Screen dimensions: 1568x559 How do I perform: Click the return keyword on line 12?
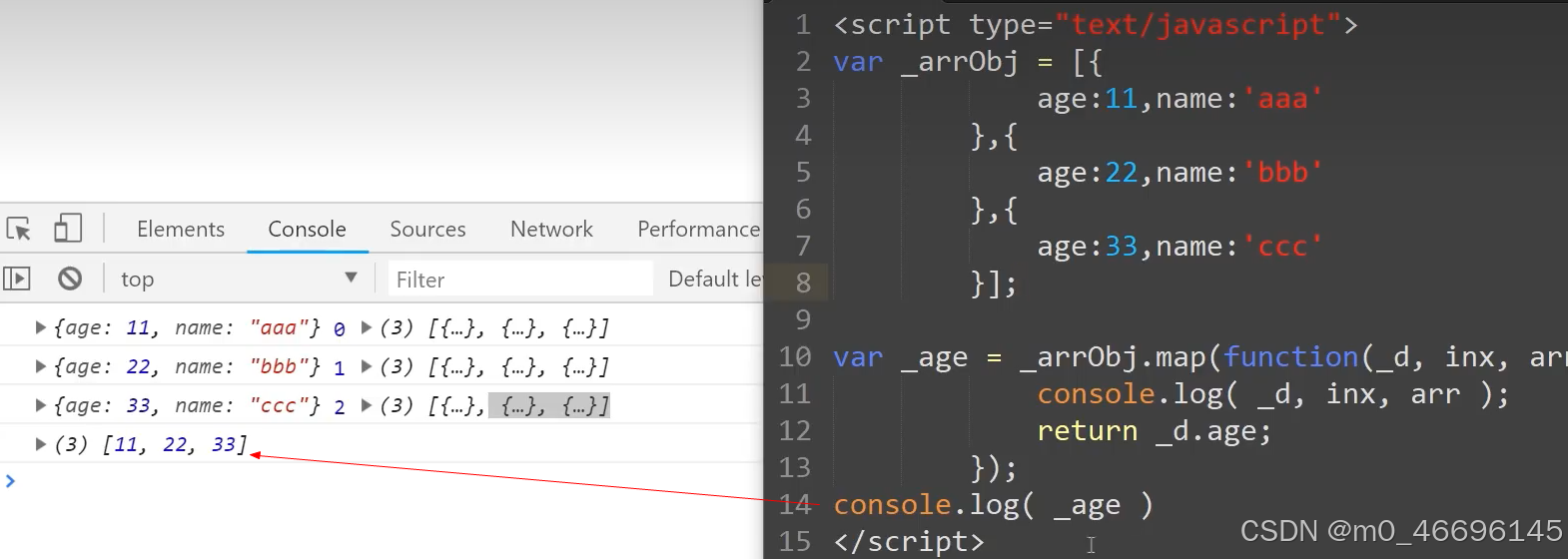(x=1088, y=431)
